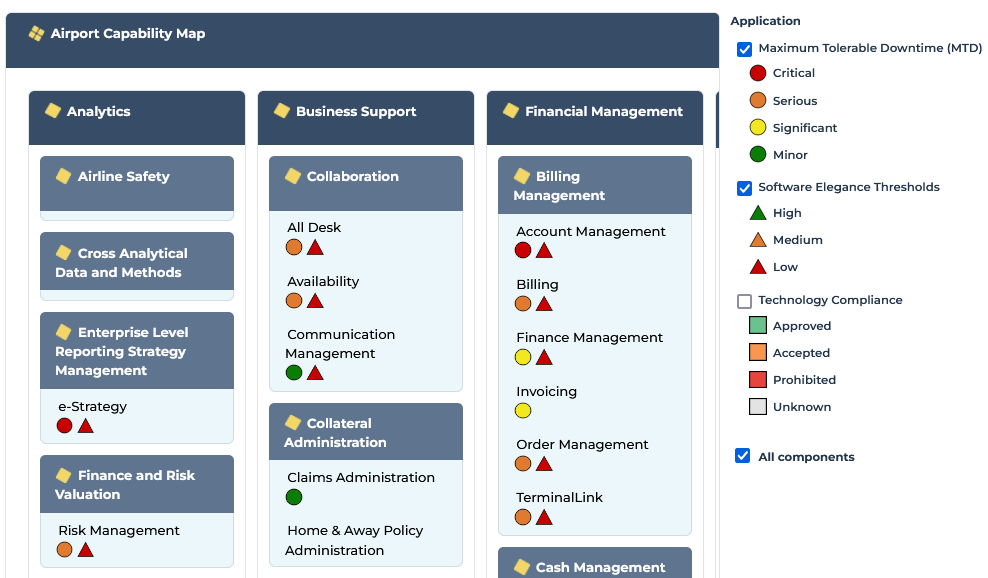Open the Business Support column header
Screen dimensions: 988x578
pos(365,112)
